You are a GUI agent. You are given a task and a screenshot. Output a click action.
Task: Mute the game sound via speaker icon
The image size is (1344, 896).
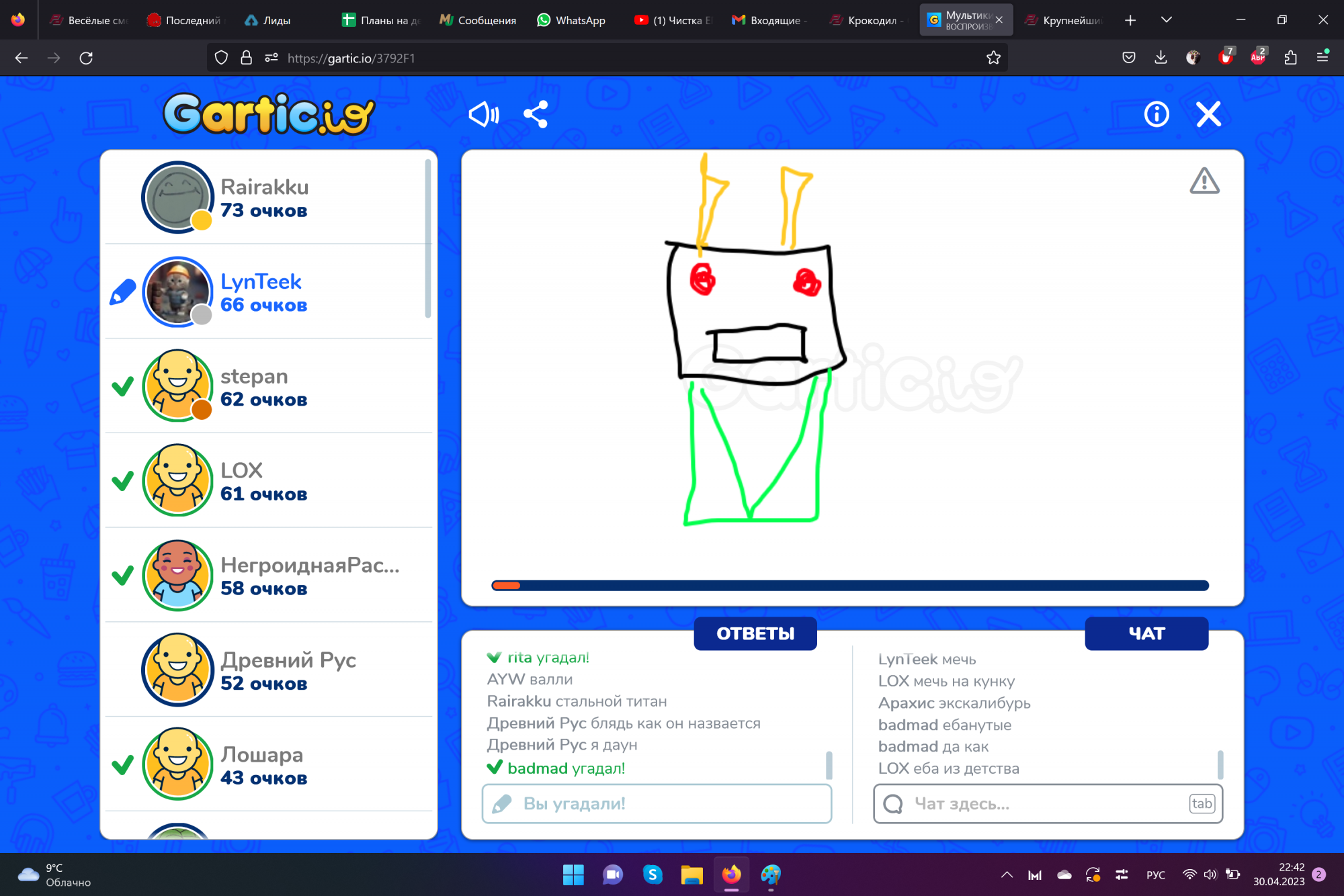(483, 114)
